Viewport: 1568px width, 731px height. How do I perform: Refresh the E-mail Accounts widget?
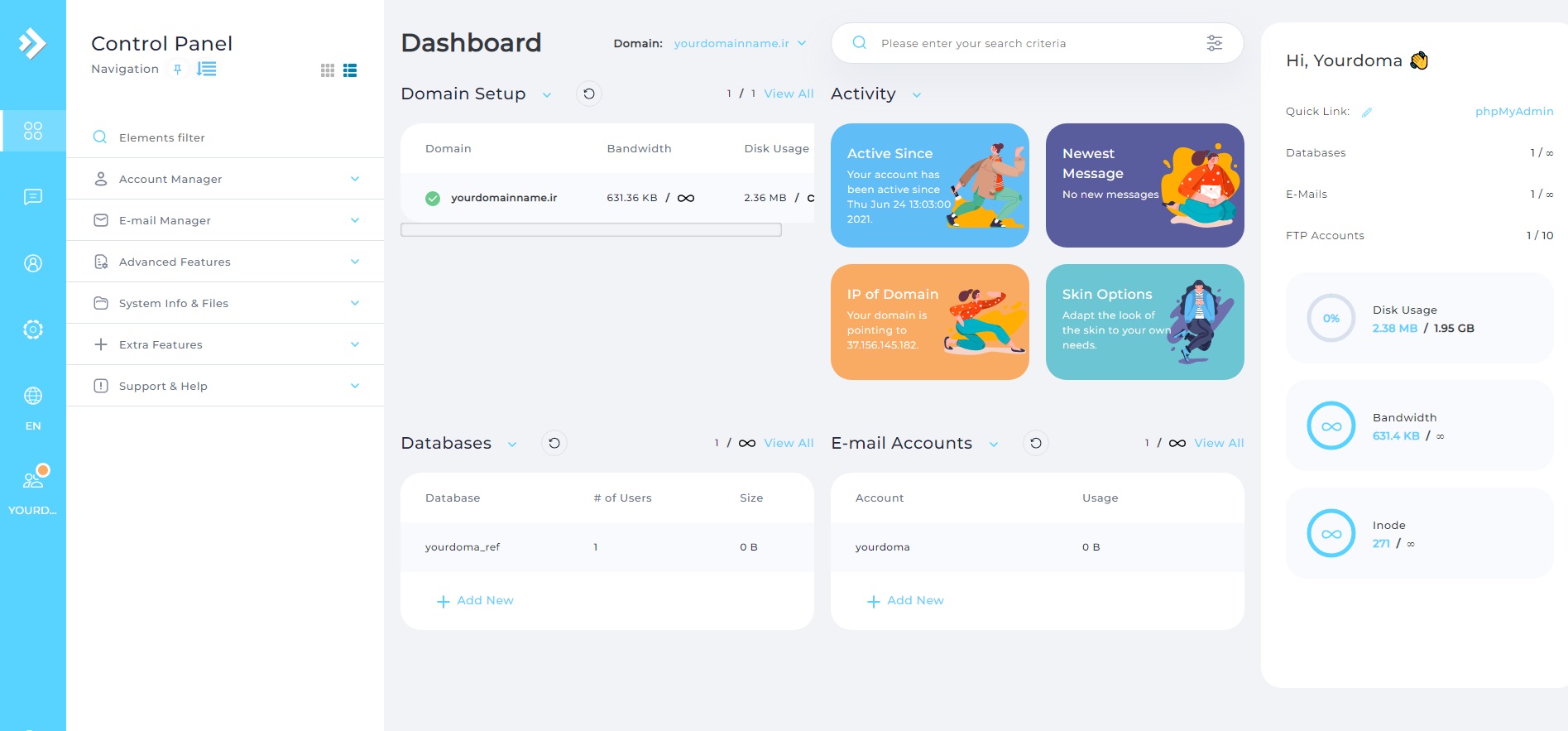[x=1036, y=443]
